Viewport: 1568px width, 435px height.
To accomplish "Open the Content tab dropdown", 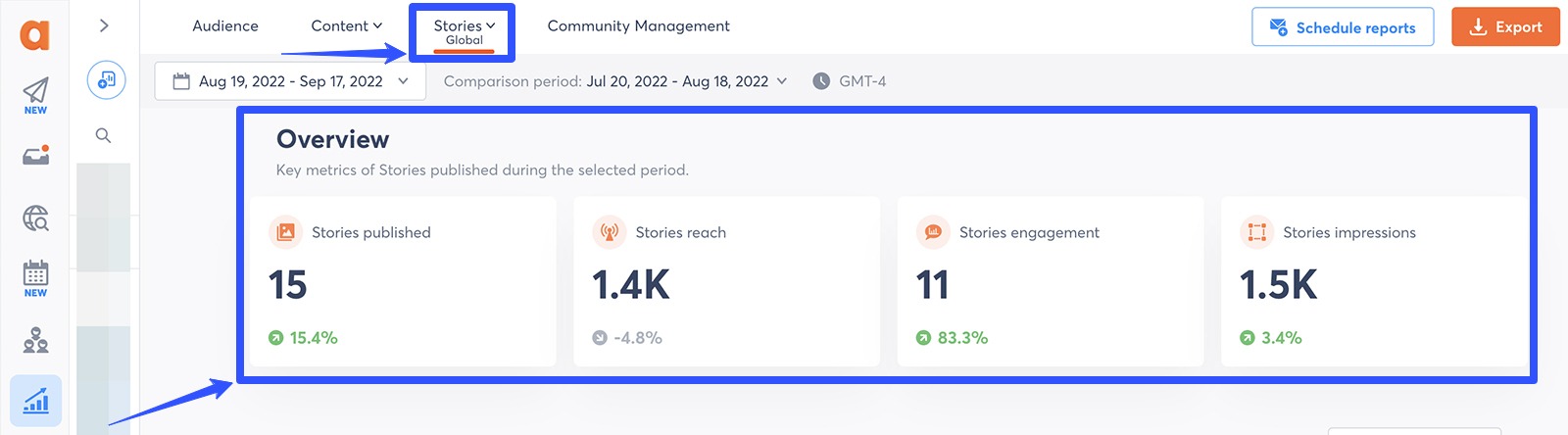I will [x=346, y=26].
